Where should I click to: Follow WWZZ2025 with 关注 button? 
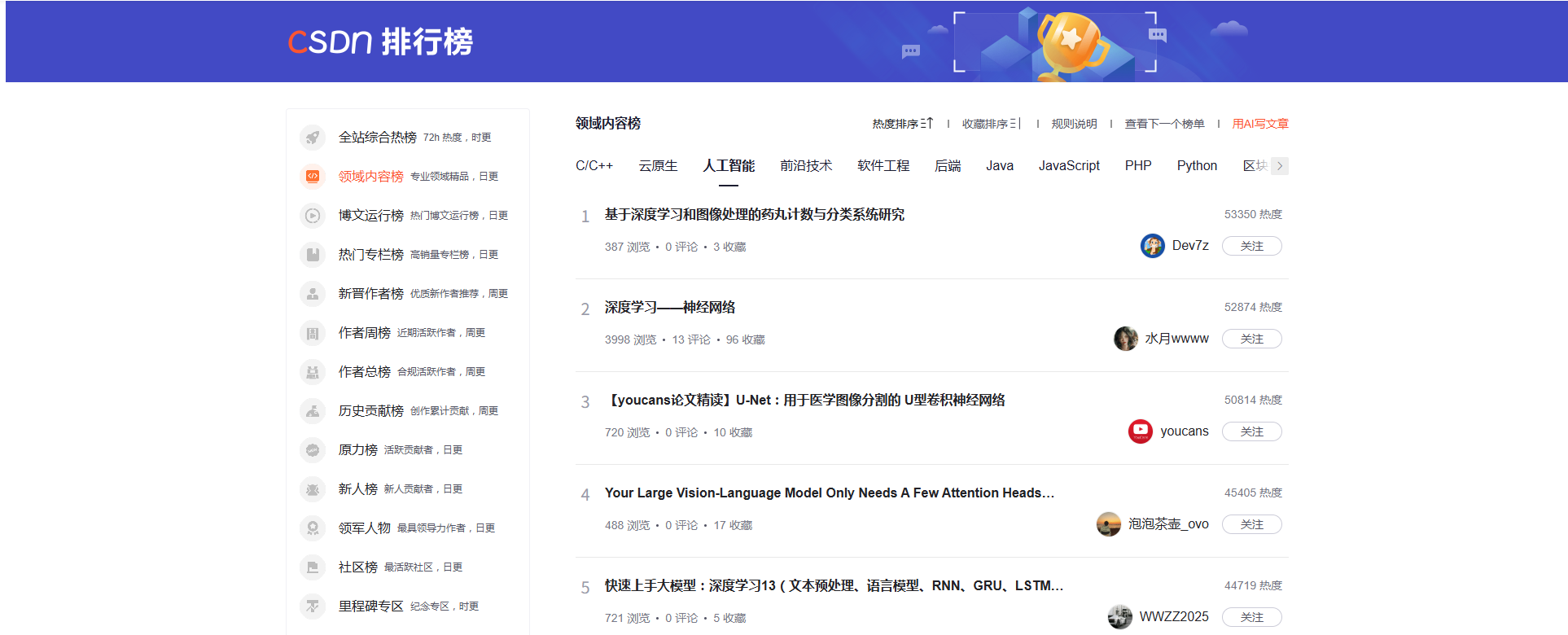(x=1252, y=617)
